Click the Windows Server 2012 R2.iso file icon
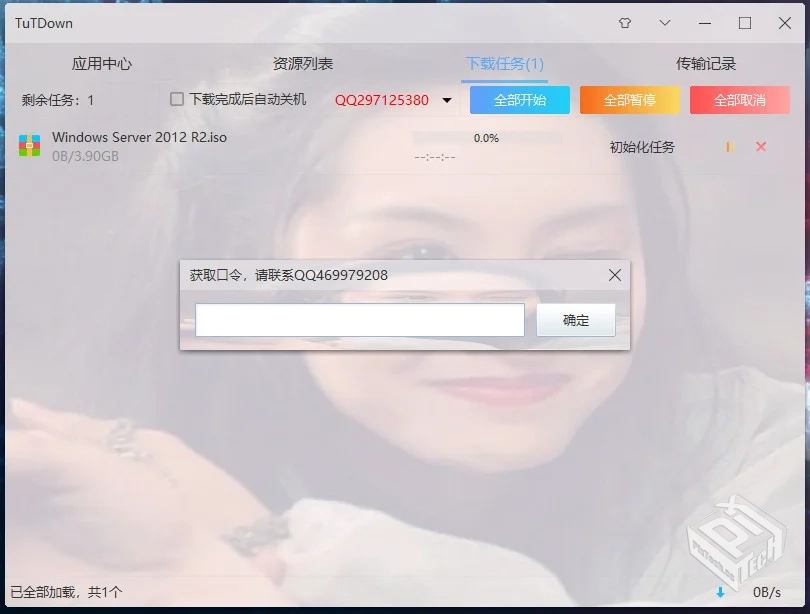 [28, 147]
